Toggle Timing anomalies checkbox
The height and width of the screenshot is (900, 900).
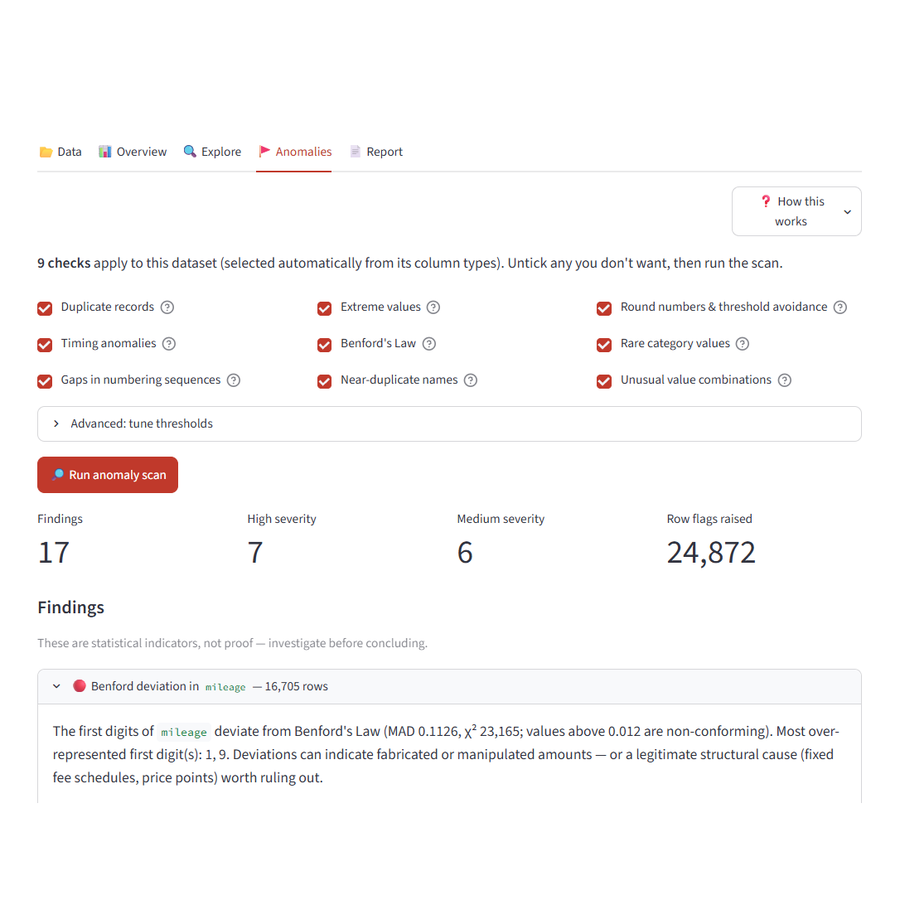pyautogui.click(x=45, y=344)
